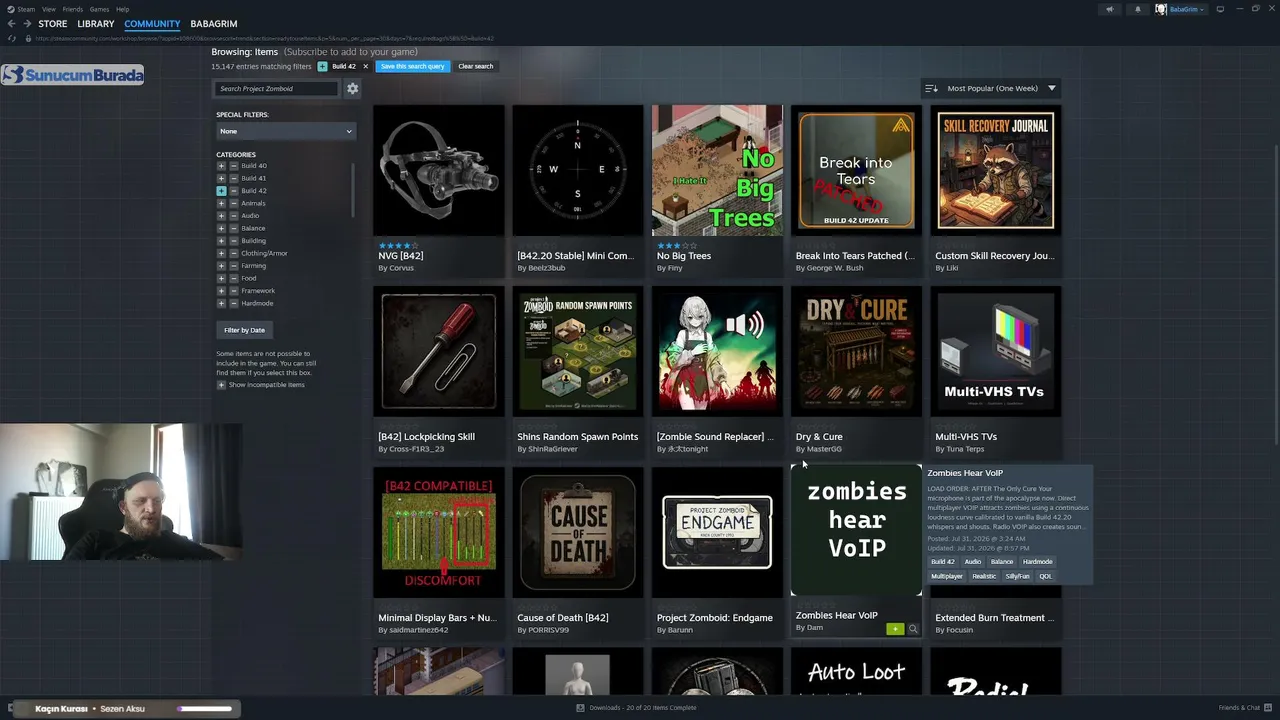The image size is (1280, 720).
Task: Include the Build 41 category with plus
Action: coord(221,178)
